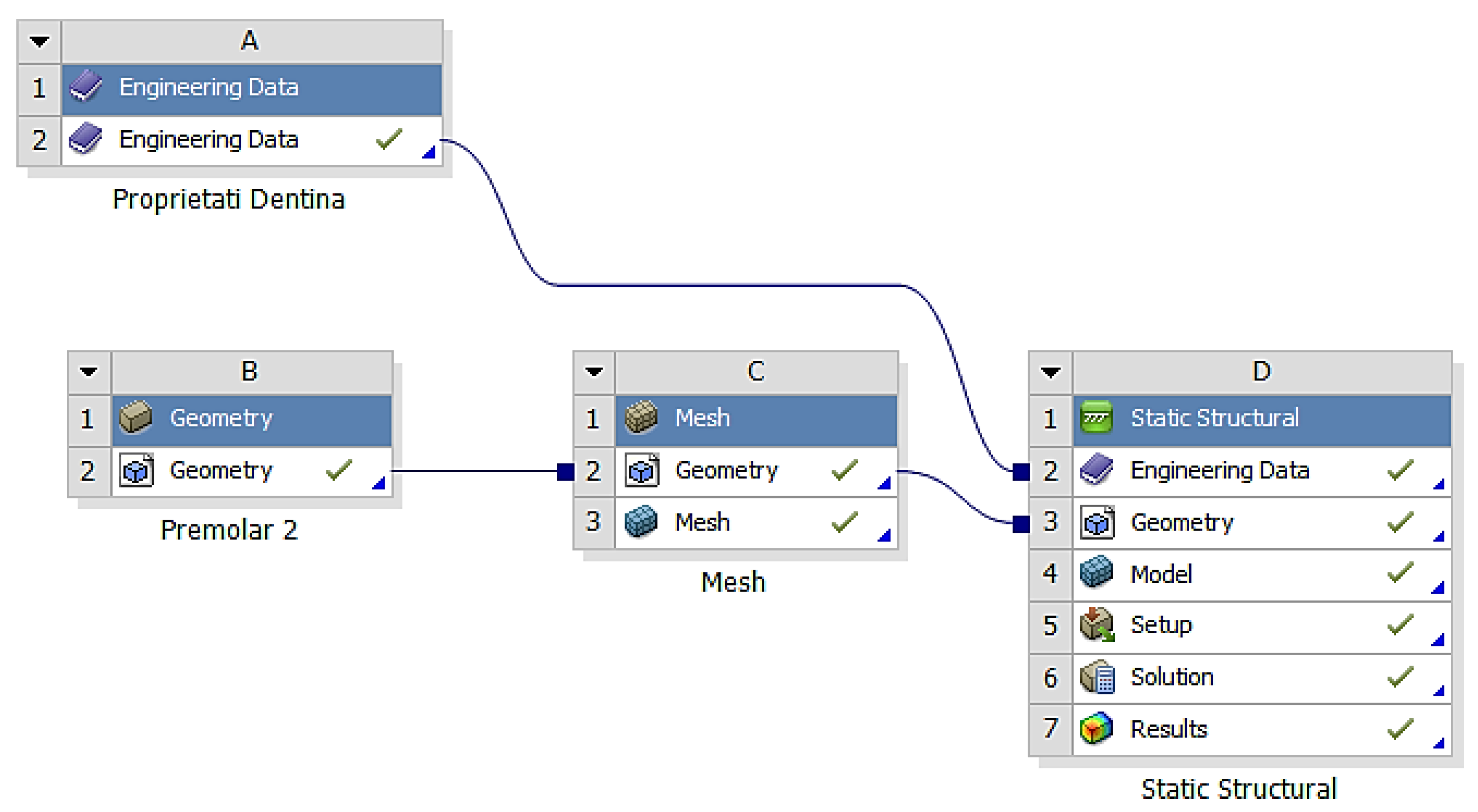
Task: Open the system C dropdown menu arrow
Action: click(x=594, y=372)
